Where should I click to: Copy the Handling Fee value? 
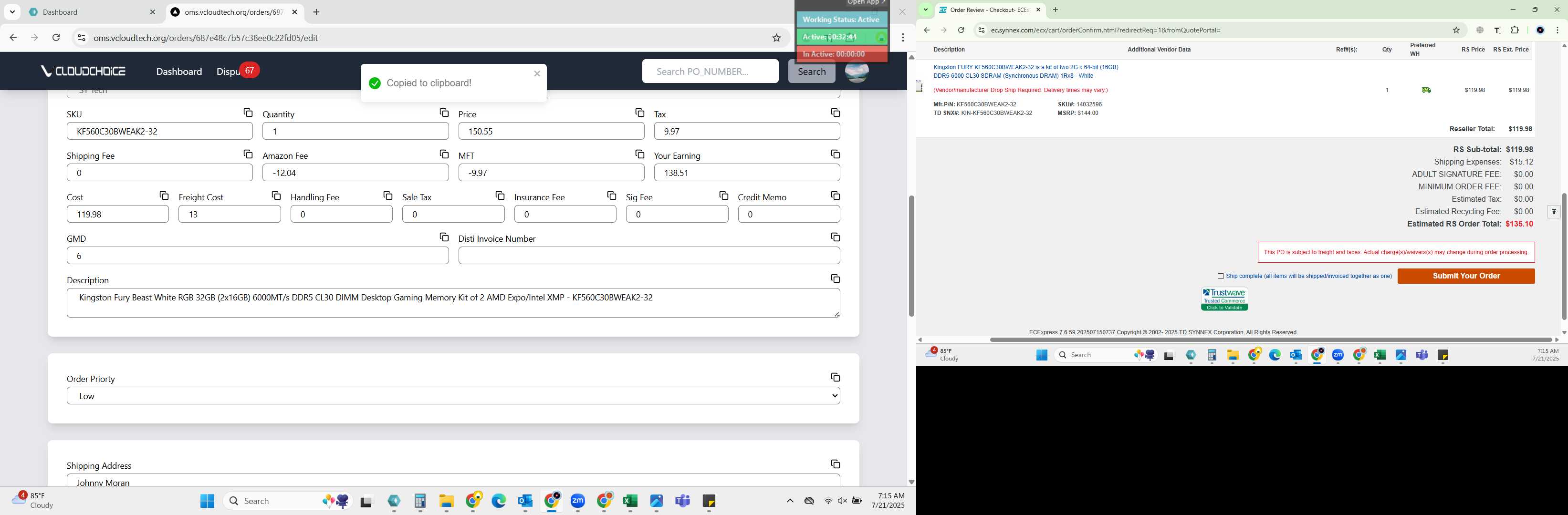tap(388, 196)
